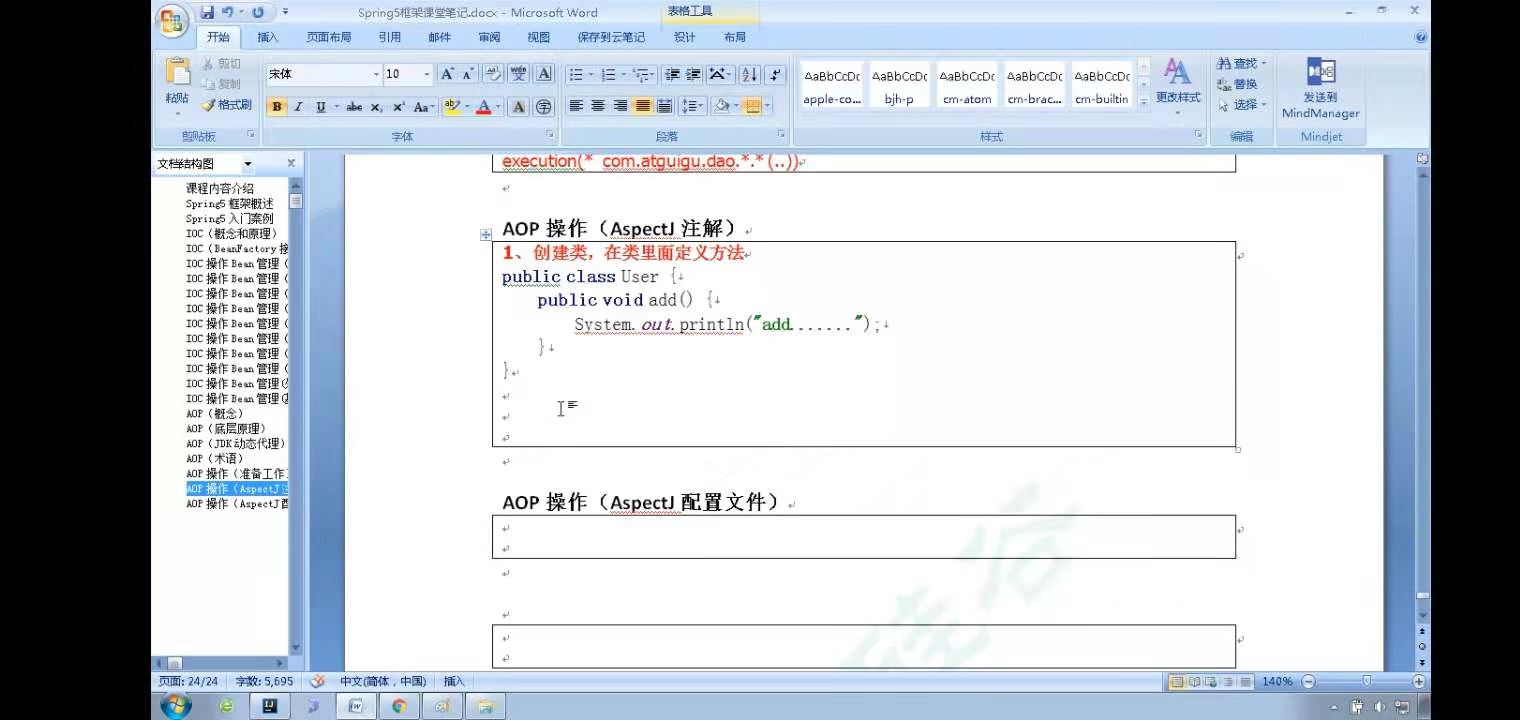Screen dimensions: 1520x720
Task: Send to MindManager button
Action: (x=1321, y=88)
